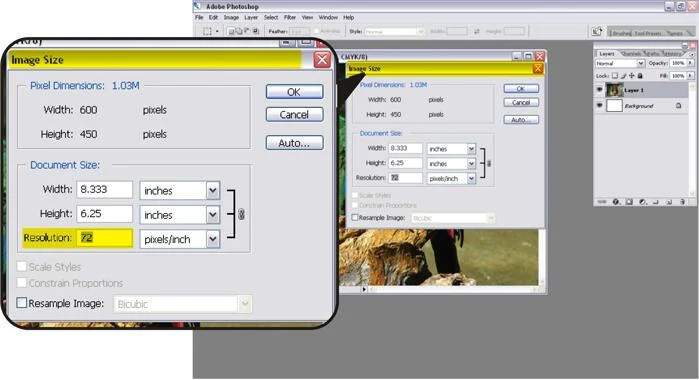
Task: Click the Add layer style icon
Action: tap(616, 202)
